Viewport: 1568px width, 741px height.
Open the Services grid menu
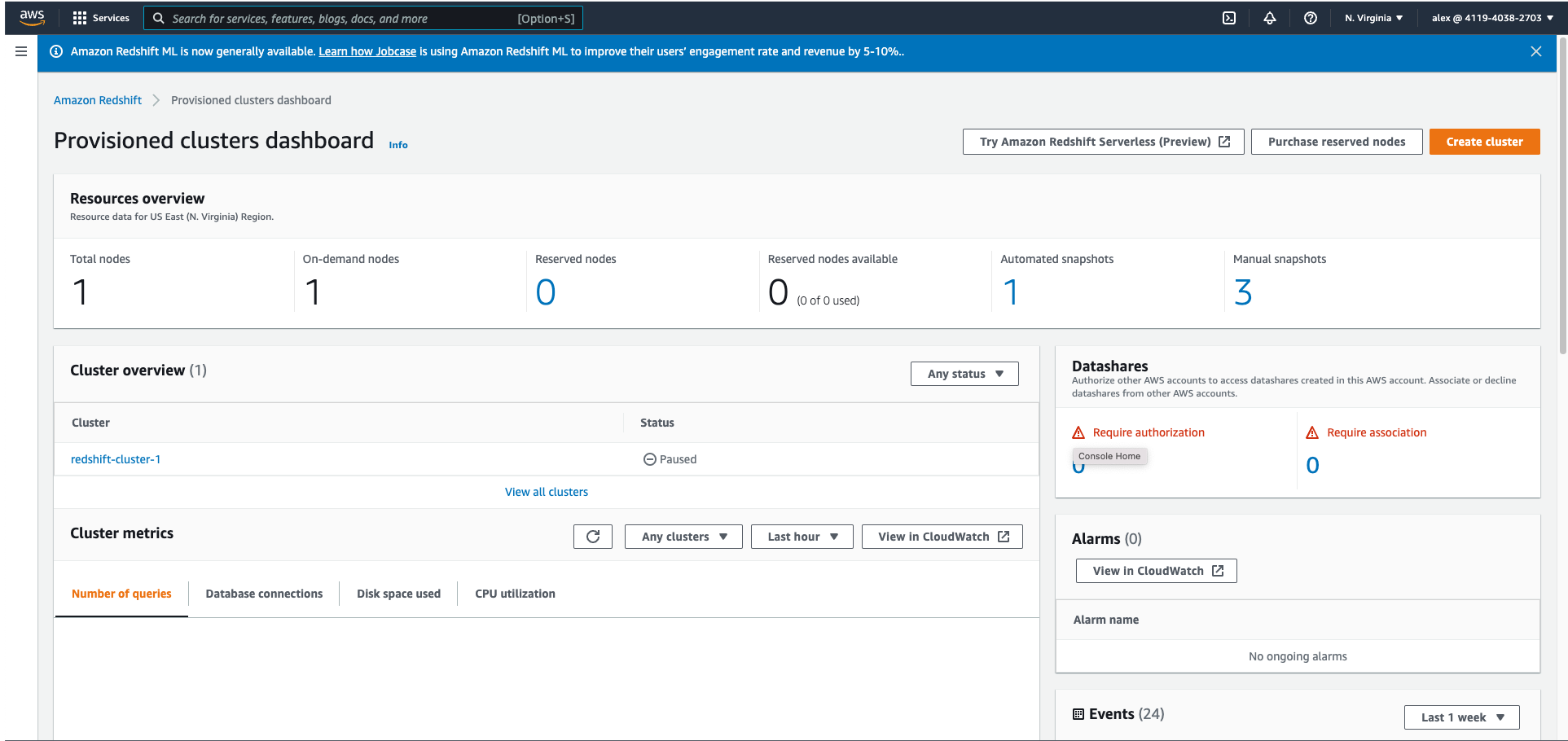click(x=101, y=18)
